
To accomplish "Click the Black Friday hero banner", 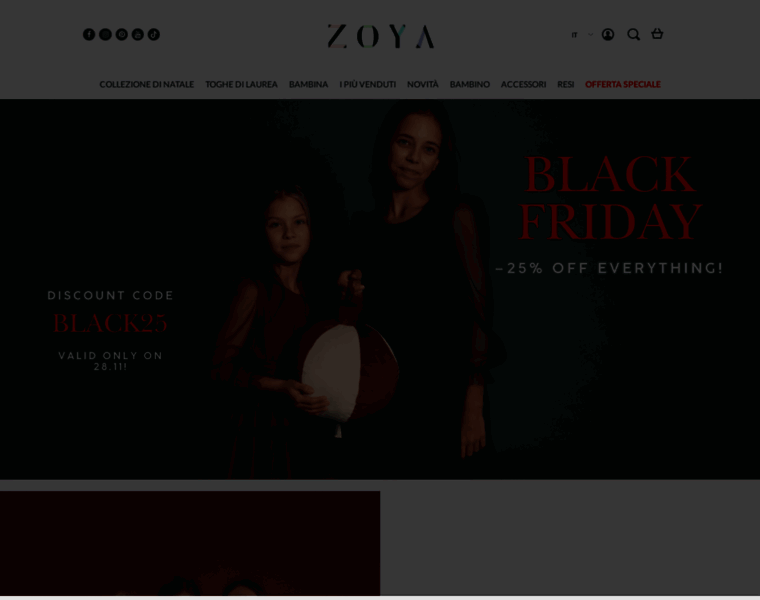I will tap(380, 289).
